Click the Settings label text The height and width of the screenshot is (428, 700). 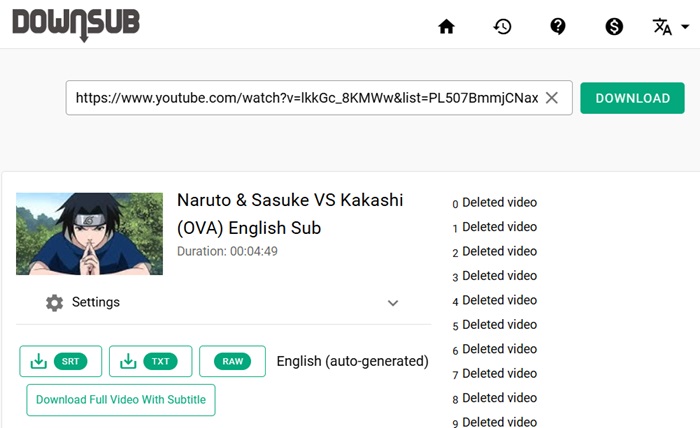[x=96, y=302]
